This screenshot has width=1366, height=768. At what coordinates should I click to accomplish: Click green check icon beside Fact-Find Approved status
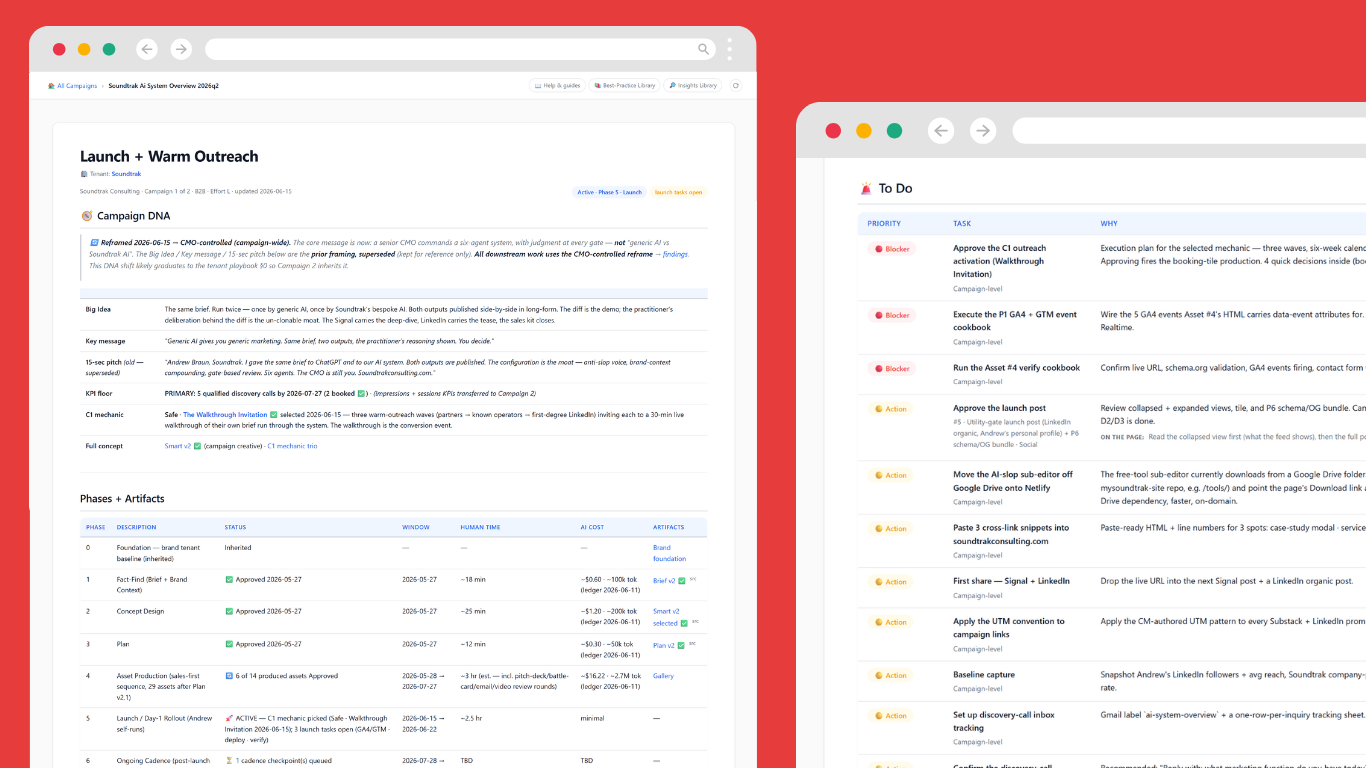pyautogui.click(x=229, y=580)
